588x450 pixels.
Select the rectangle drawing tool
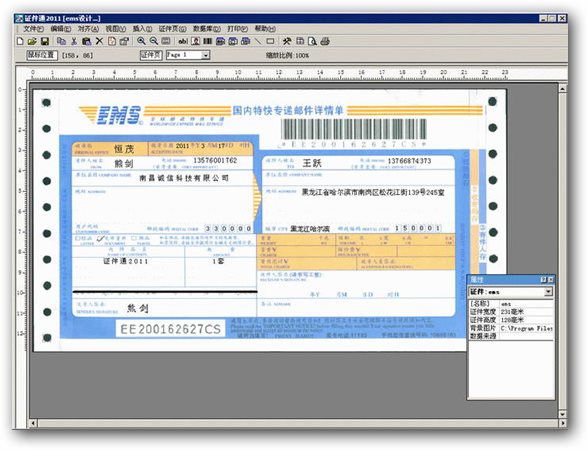click(x=270, y=41)
